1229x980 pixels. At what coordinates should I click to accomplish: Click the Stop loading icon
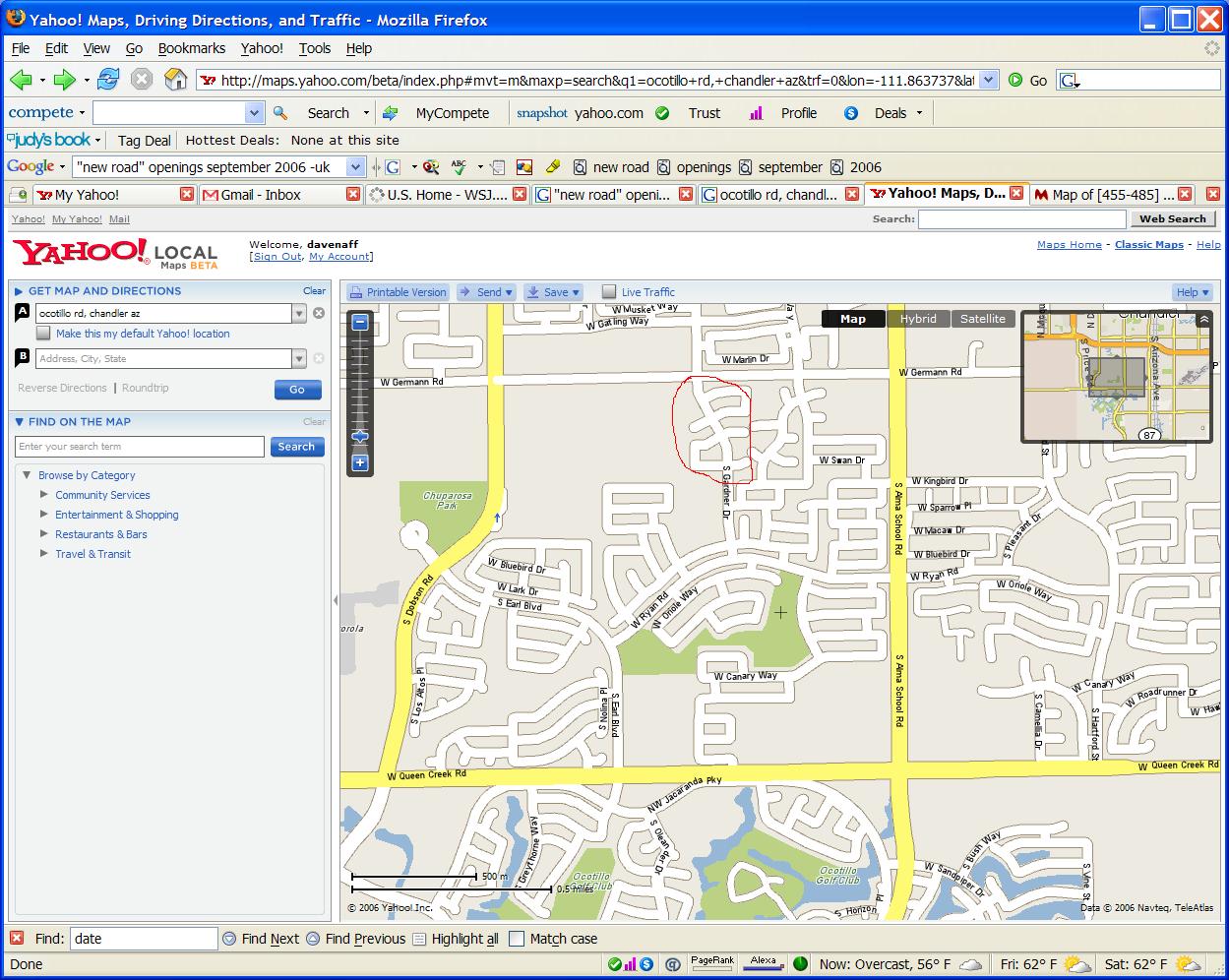coord(142,80)
